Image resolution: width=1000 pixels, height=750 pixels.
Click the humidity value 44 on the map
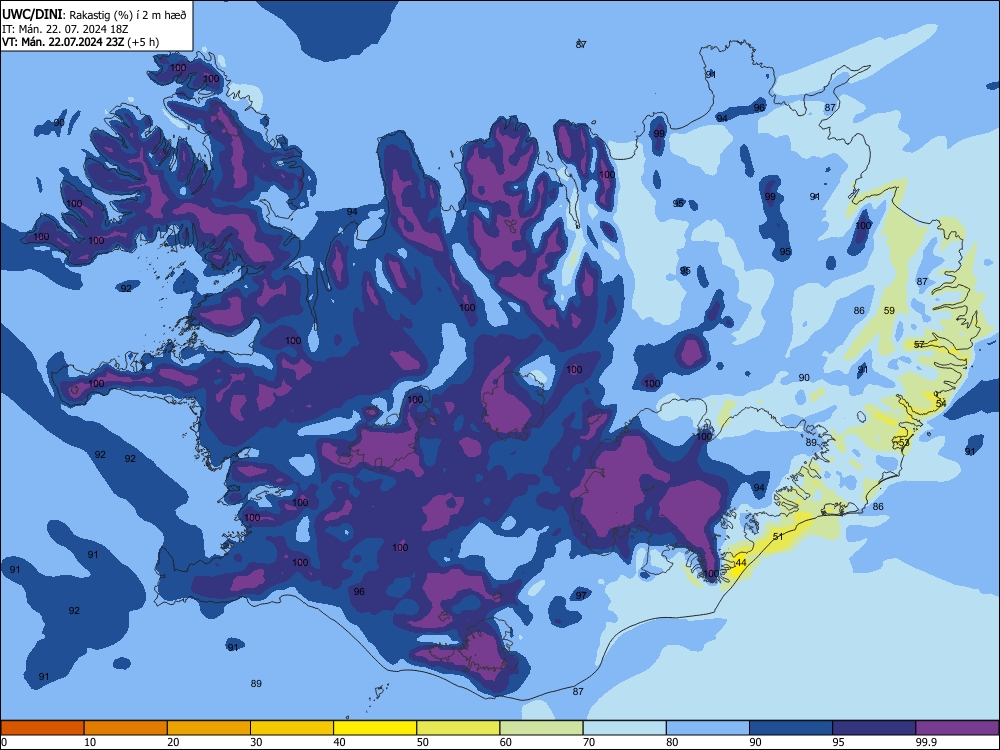tap(740, 562)
